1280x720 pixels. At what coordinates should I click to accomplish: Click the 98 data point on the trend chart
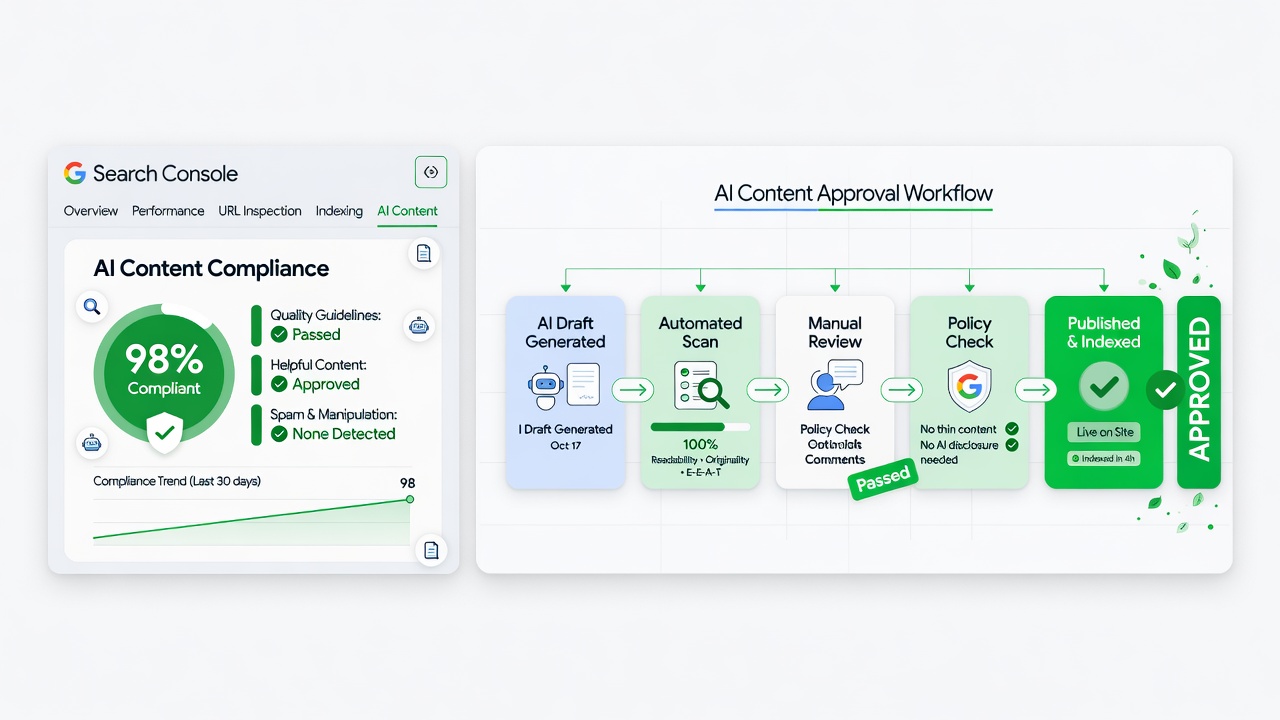(410, 498)
